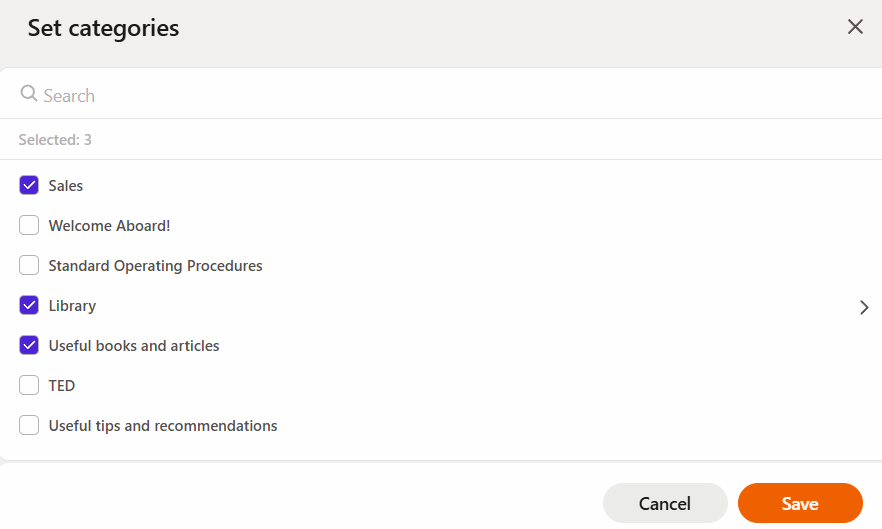Save the selected categories
The width and height of the screenshot is (882, 529).
pyautogui.click(x=800, y=503)
